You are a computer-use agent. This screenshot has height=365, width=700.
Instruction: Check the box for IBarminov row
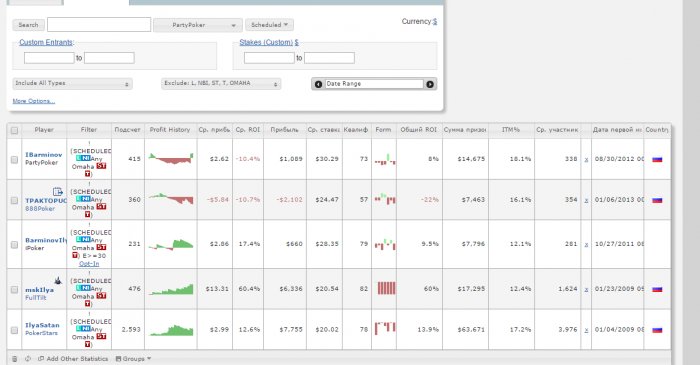(14, 159)
